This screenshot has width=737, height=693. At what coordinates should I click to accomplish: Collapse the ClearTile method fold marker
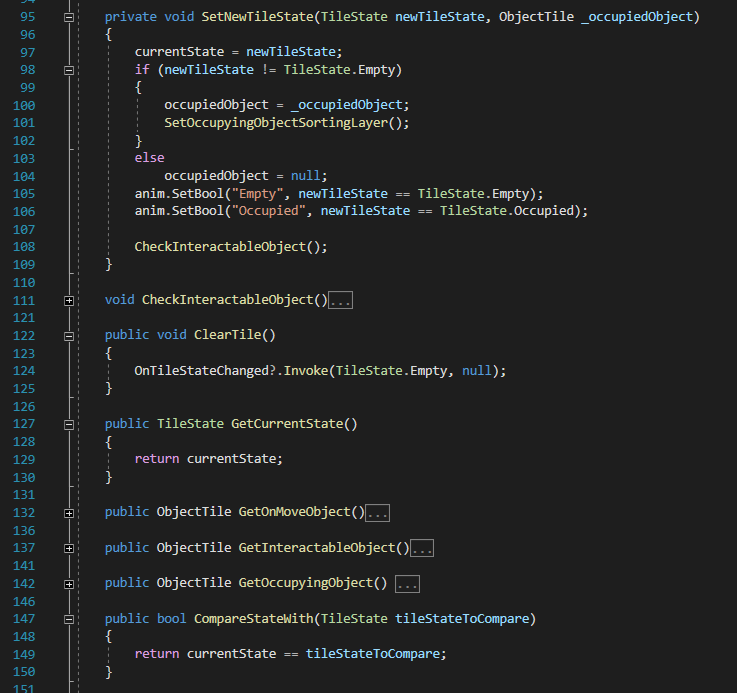[69, 336]
